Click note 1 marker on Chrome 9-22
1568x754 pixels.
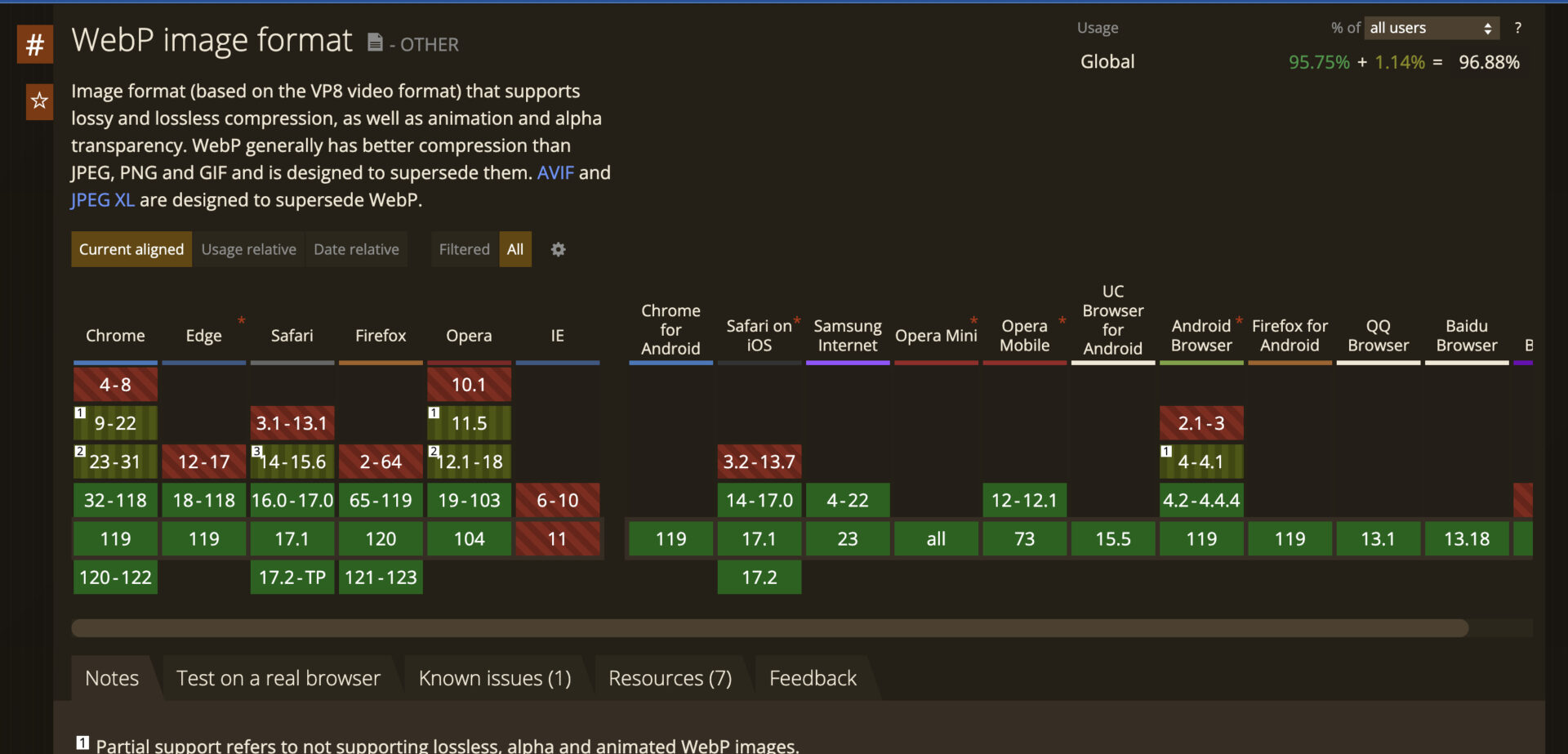click(x=80, y=413)
